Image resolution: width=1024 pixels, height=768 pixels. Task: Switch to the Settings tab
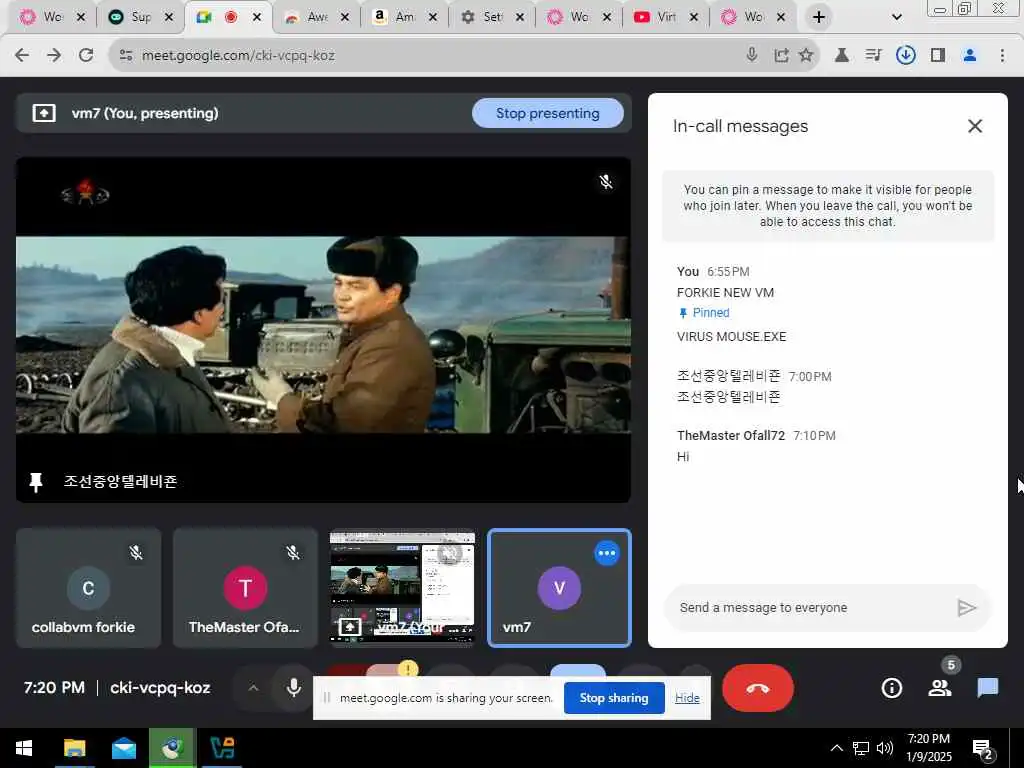pyautogui.click(x=484, y=18)
